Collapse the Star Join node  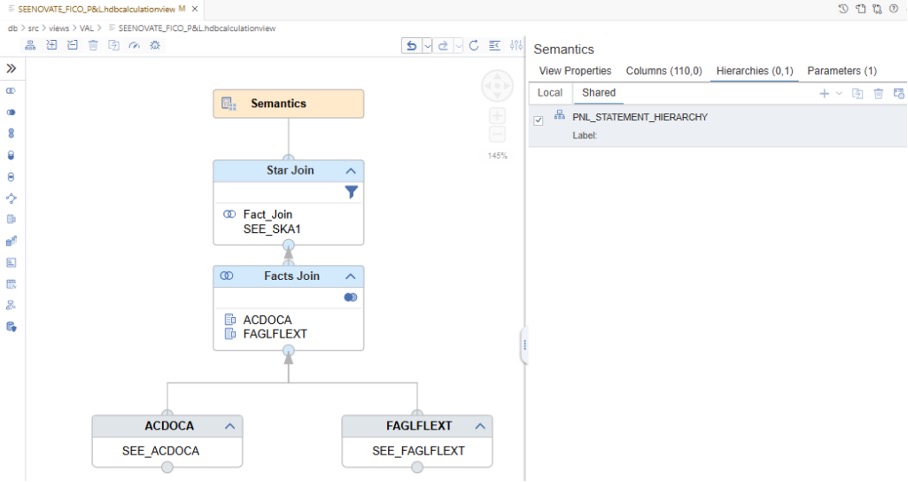click(x=350, y=171)
